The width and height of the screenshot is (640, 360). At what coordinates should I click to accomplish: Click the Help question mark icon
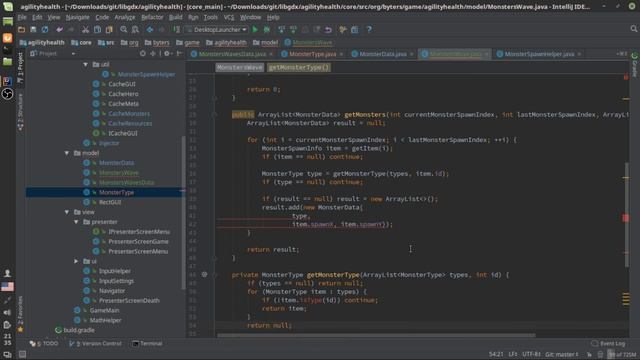click(369, 29)
